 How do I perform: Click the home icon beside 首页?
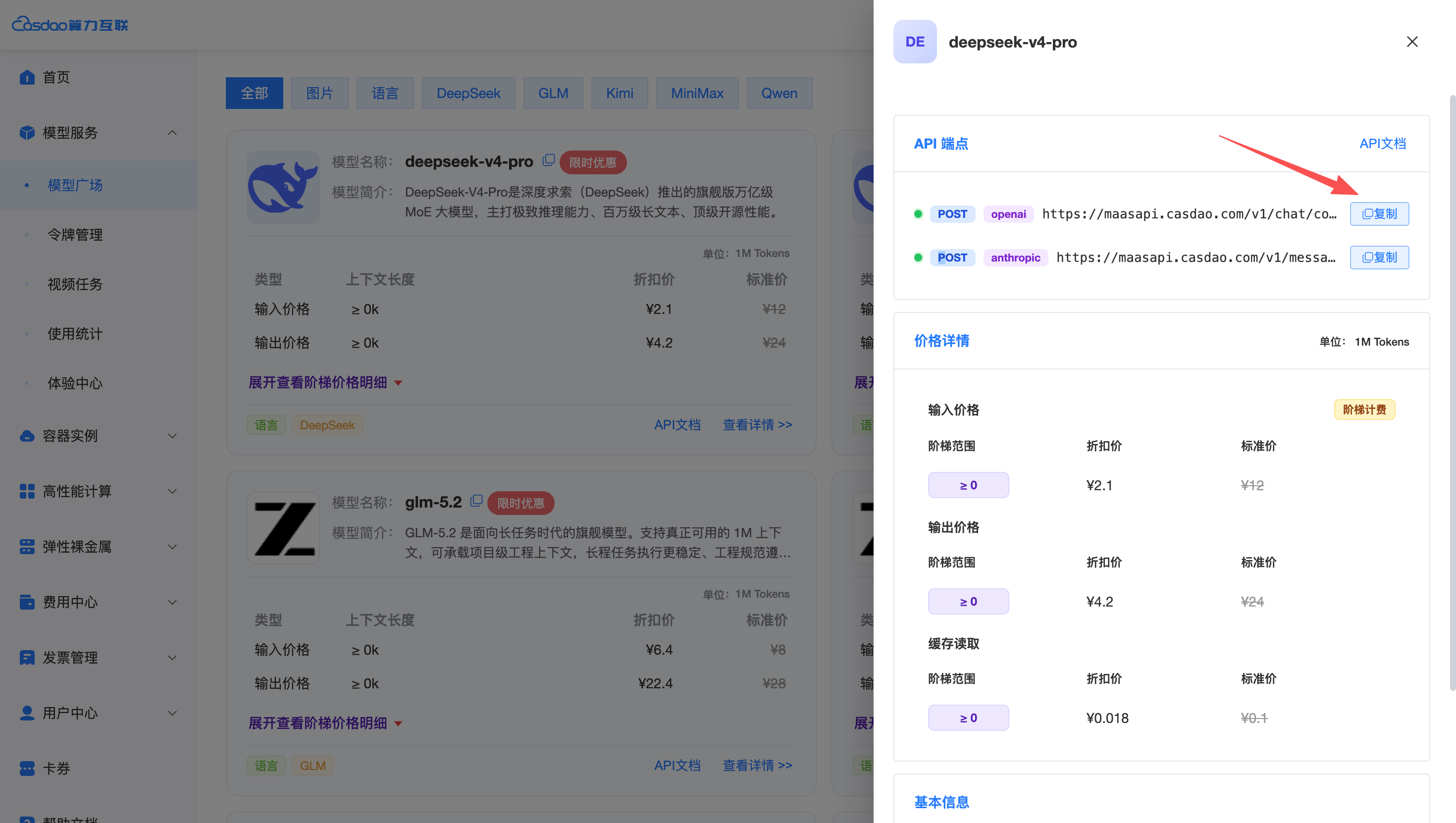click(27, 77)
